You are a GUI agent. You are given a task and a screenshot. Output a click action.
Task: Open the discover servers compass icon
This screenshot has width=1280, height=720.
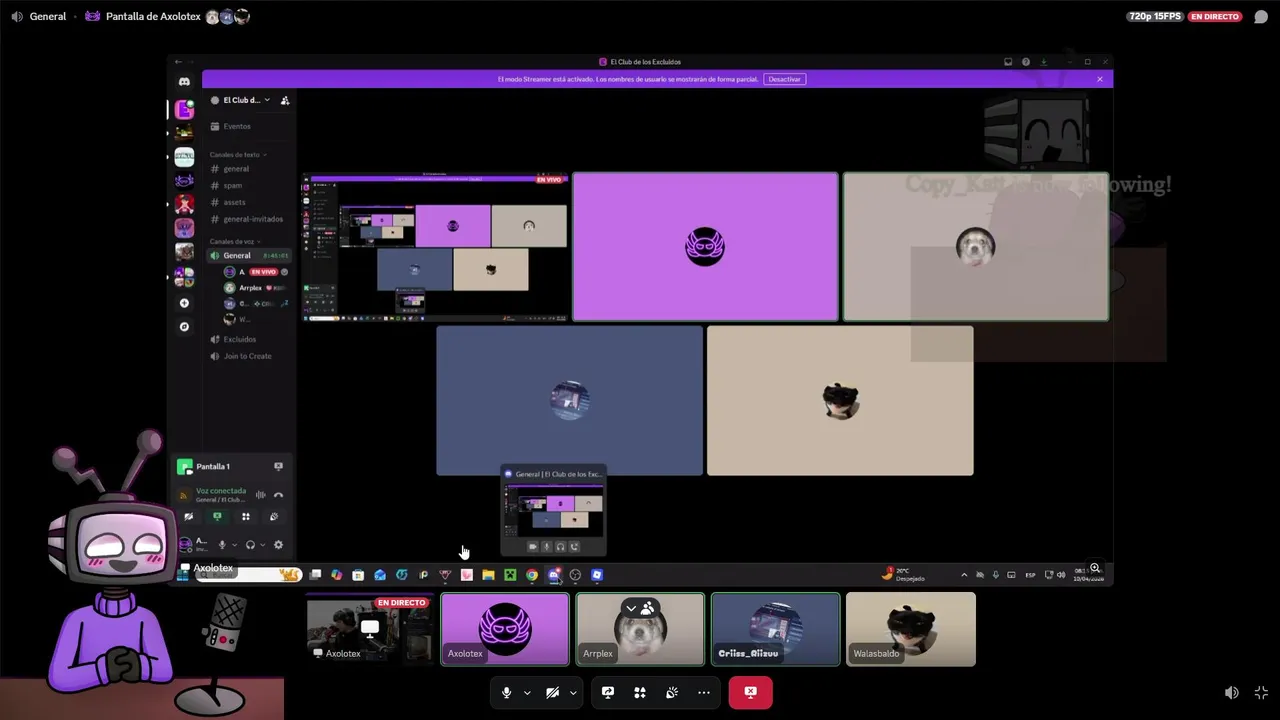184,327
